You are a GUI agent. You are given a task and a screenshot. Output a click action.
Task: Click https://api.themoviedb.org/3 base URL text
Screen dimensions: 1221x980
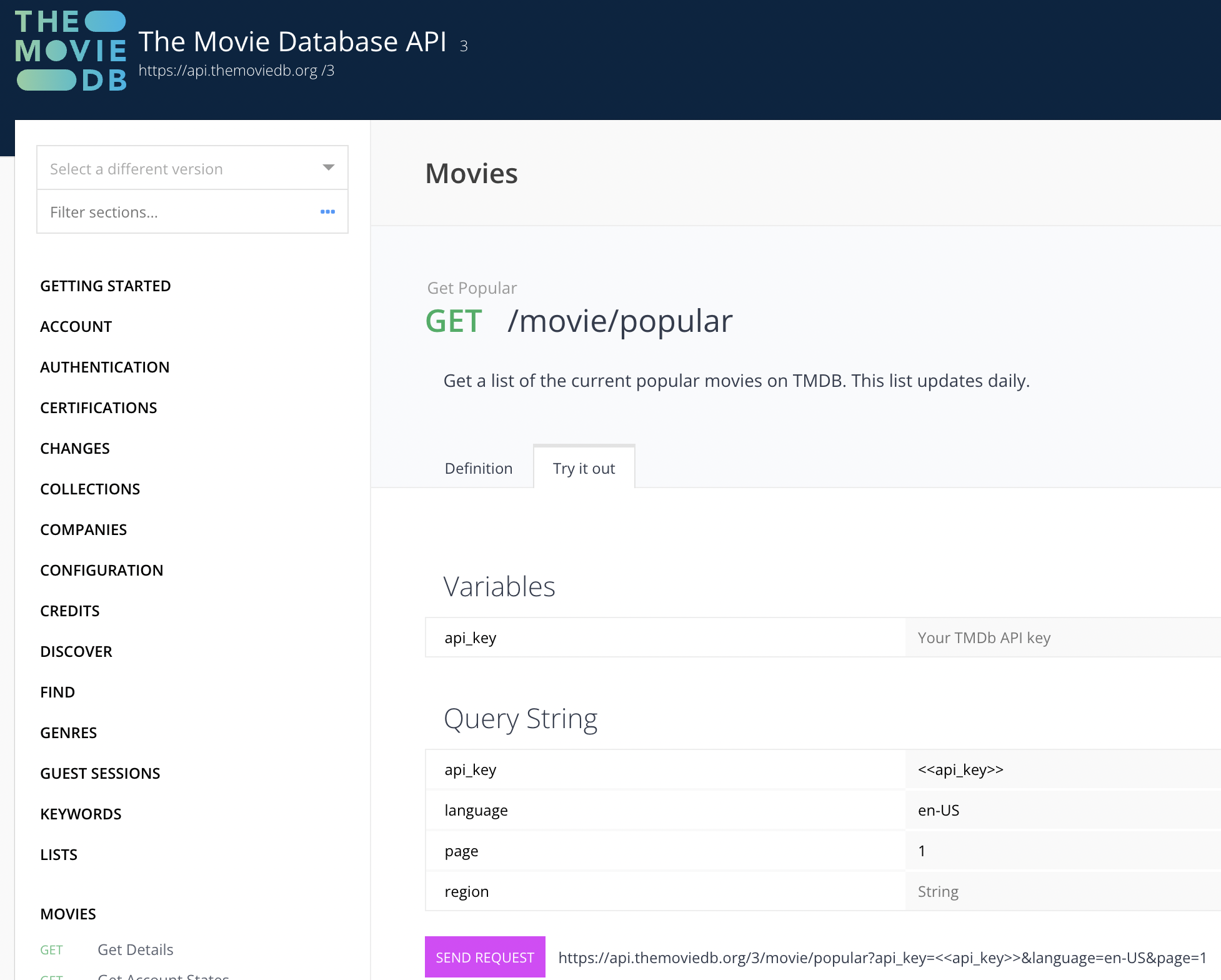pyautogui.click(x=236, y=71)
